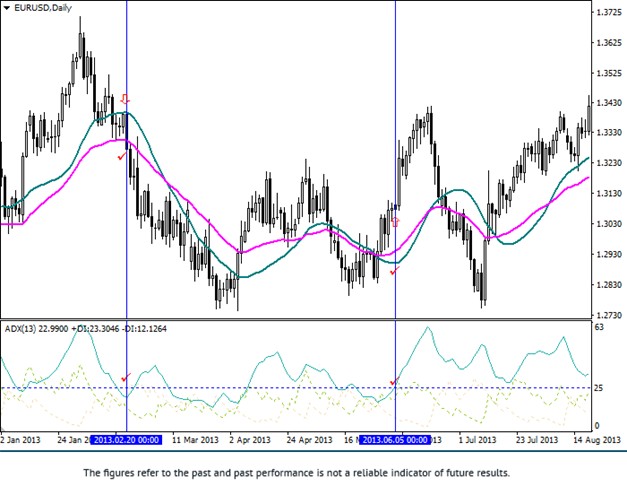Click the 2013.06.05 00:00 date label

395,440
